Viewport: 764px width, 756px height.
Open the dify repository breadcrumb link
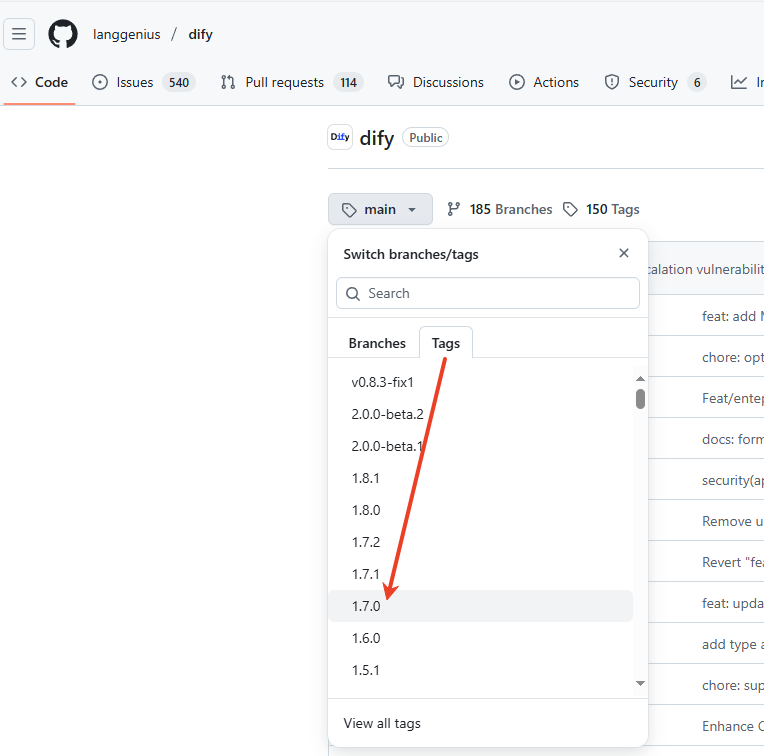click(x=200, y=35)
